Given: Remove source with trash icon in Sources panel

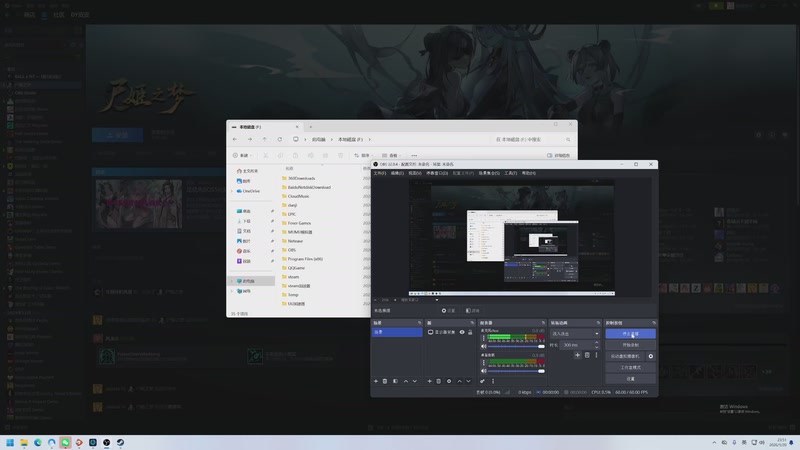Looking at the screenshot, I should pyautogui.click(x=439, y=381).
